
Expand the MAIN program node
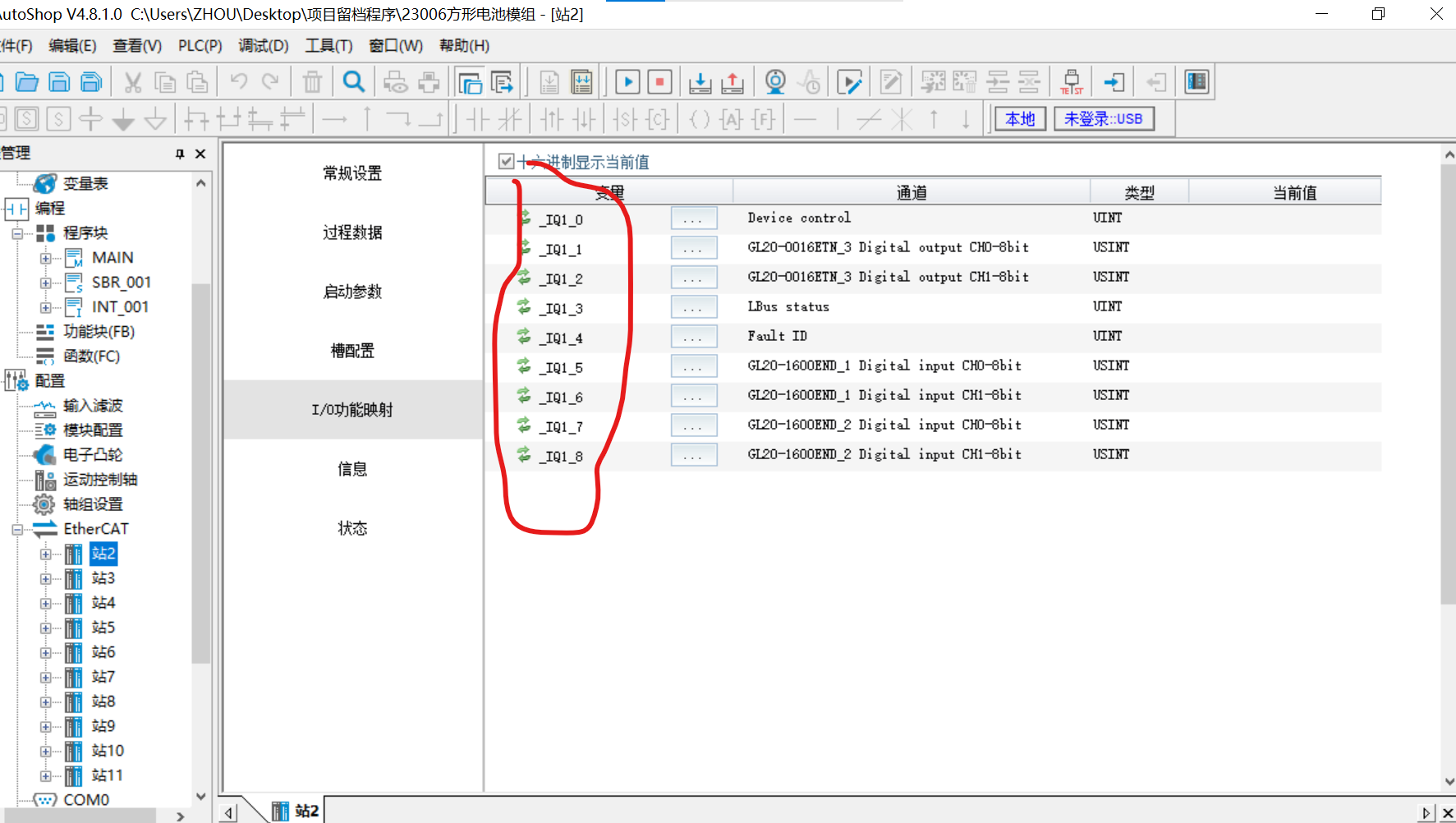45,258
